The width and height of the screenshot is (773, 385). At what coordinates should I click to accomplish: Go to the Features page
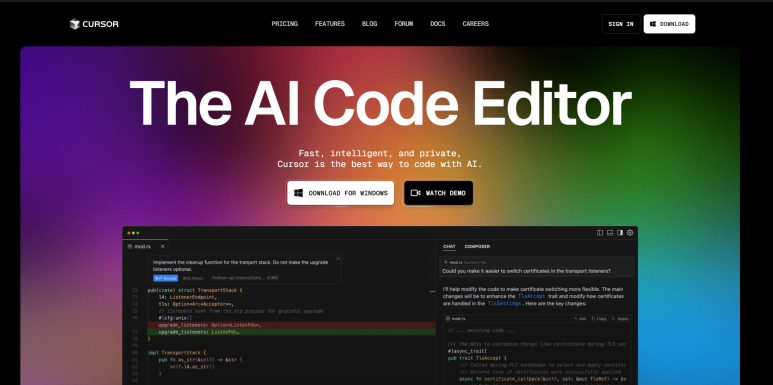(330, 24)
